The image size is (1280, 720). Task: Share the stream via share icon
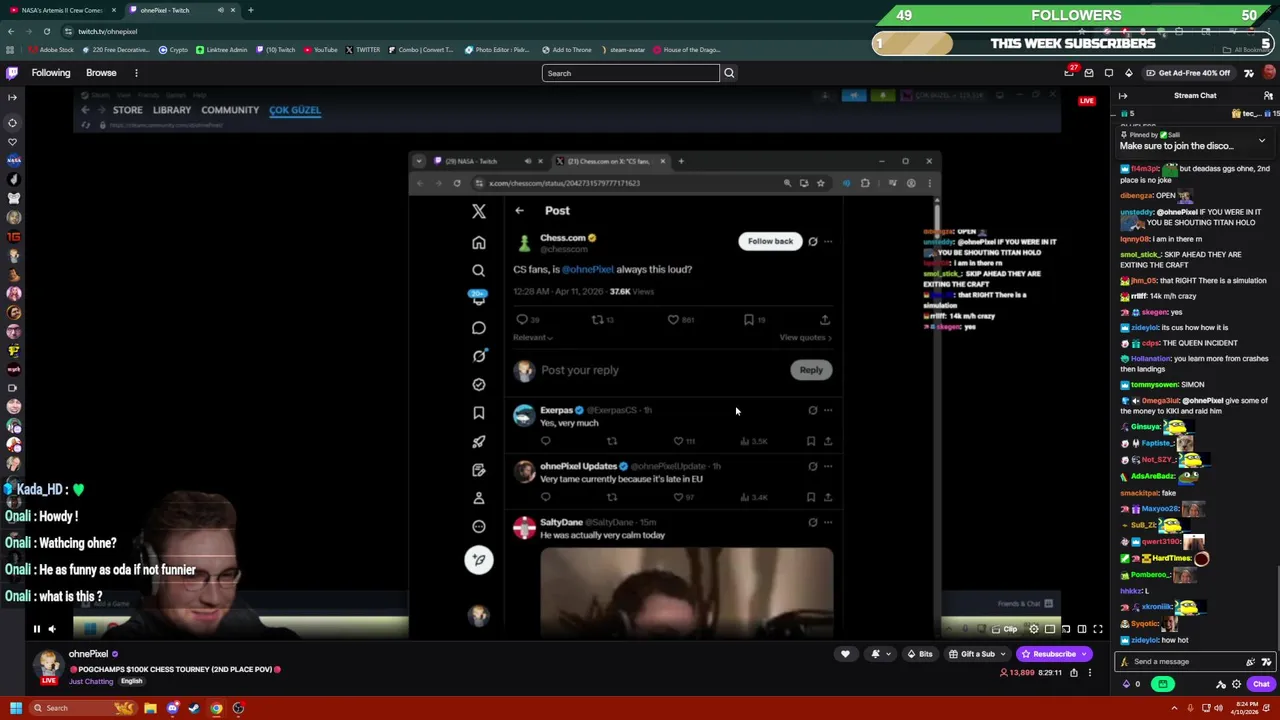[x=1074, y=673]
